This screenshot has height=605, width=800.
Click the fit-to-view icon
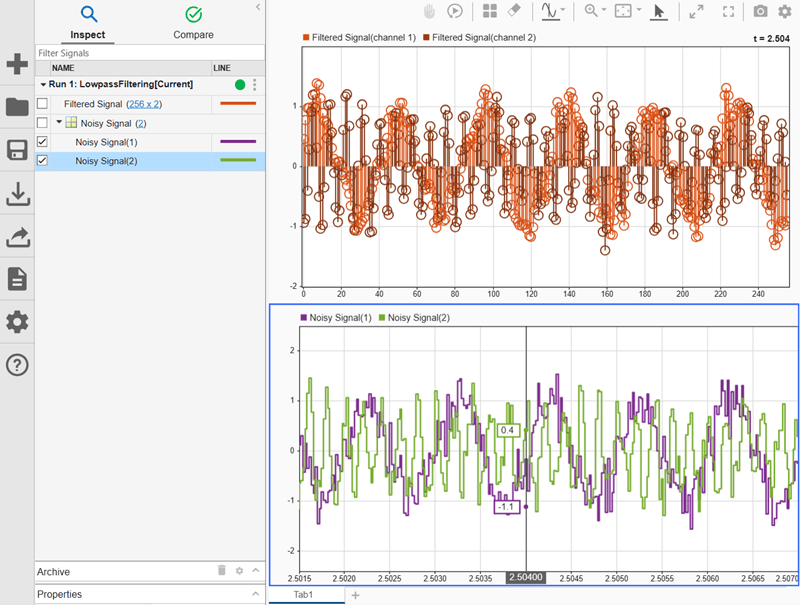[623, 11]
